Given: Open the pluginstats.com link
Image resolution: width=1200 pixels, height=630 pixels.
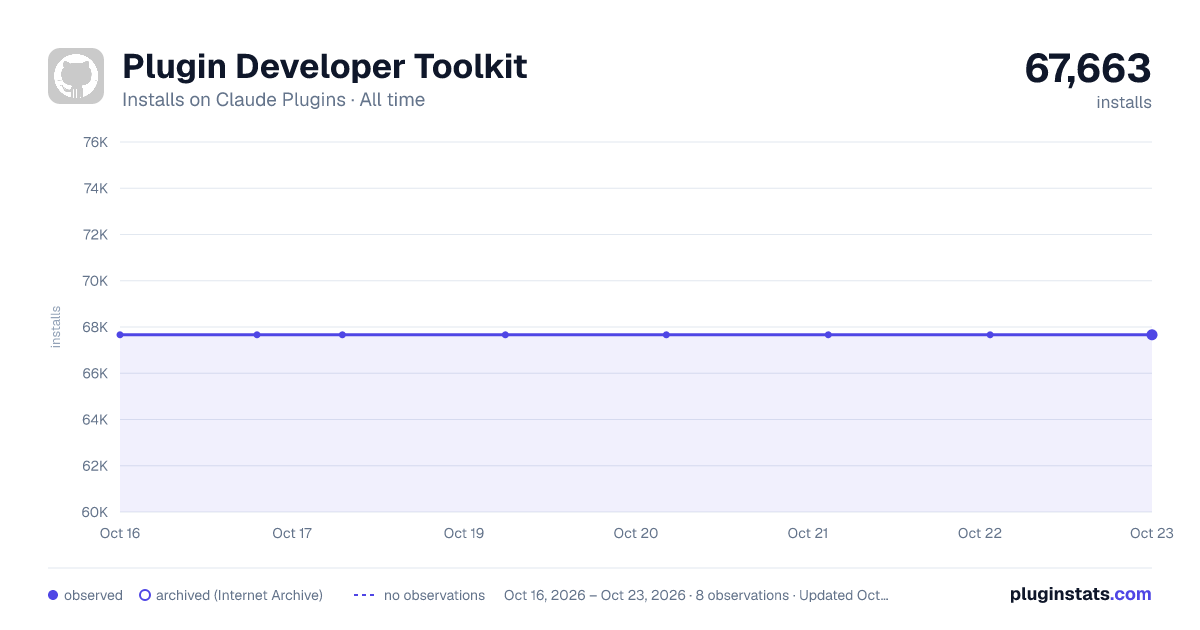Looking at the screenshot, I should (1081, 594).
